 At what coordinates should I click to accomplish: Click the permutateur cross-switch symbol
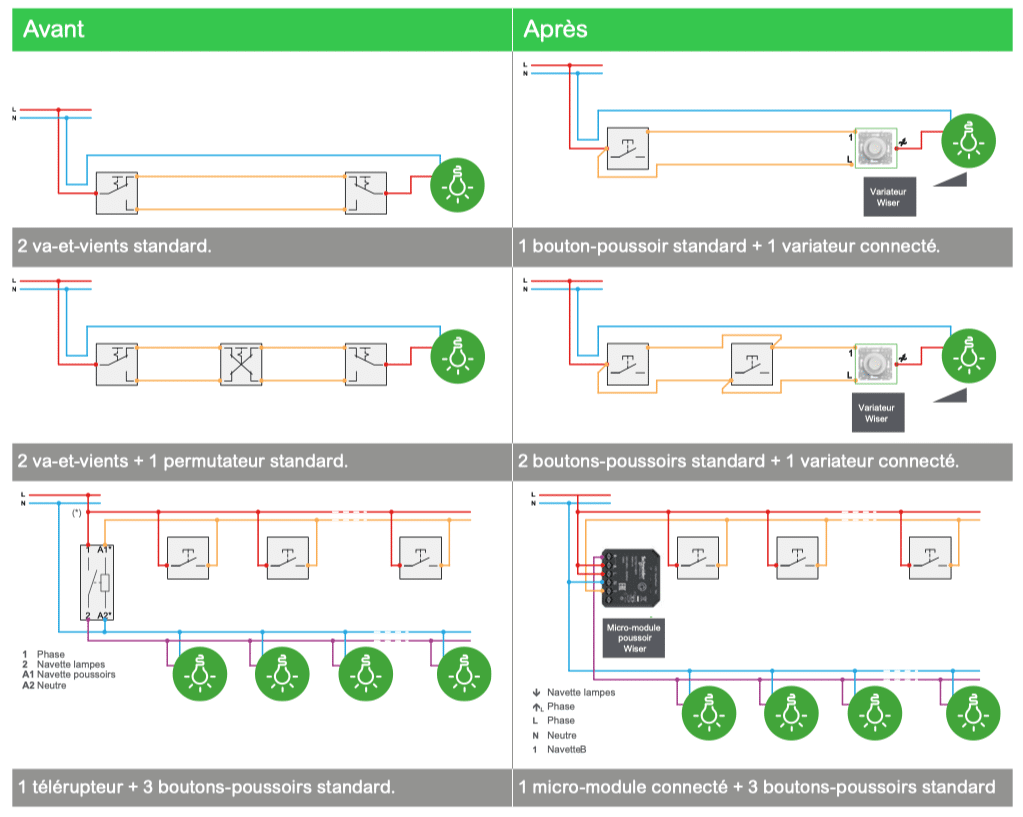(241, 364)
